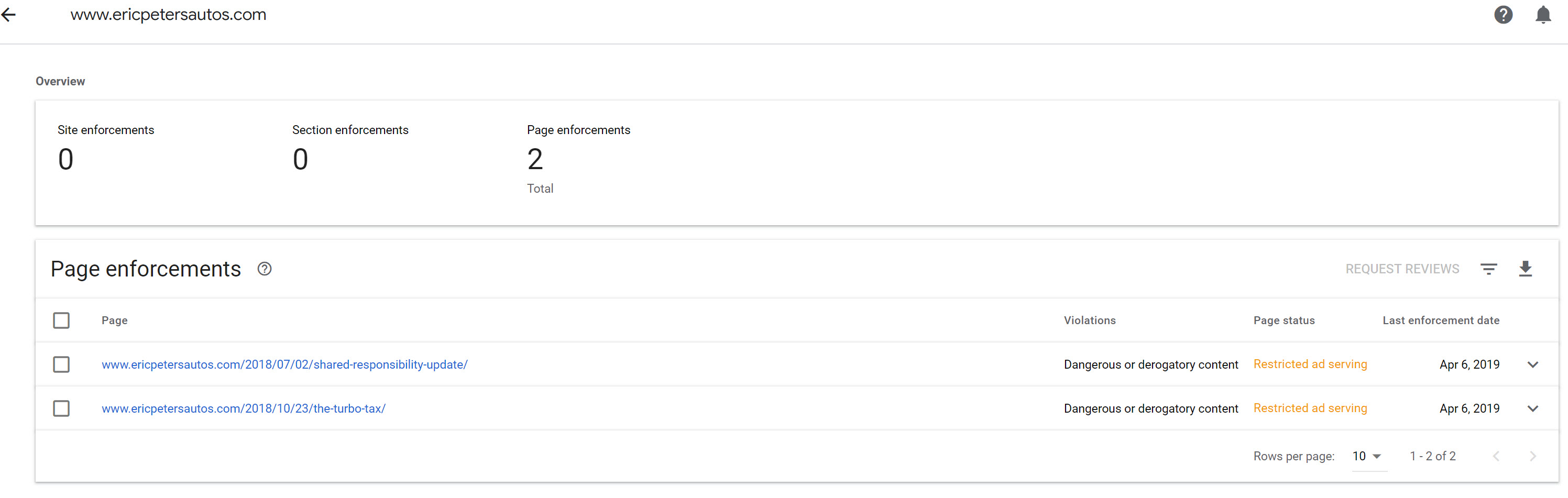
Task: Click the Violations column header
Action: 1089,320
